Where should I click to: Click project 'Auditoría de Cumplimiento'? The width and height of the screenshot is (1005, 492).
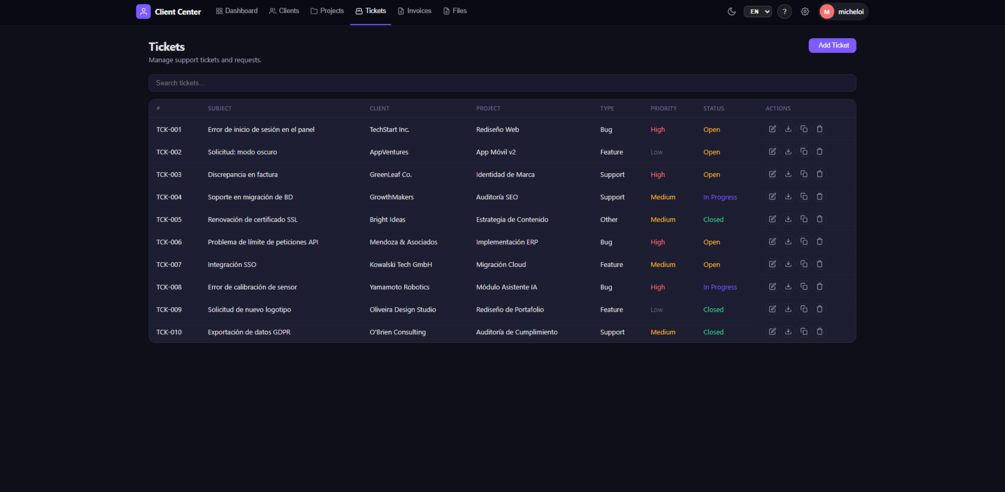coord(517,332)
